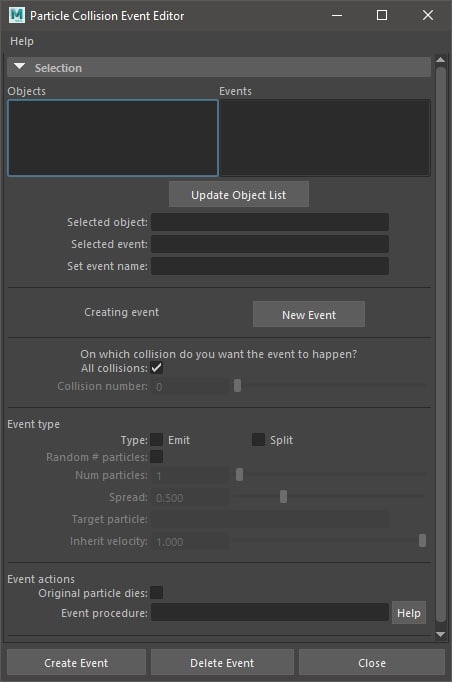This screenshot has height=682, width=452.
Task: Click the 'Creating event' status text
Action: (122, 312)
